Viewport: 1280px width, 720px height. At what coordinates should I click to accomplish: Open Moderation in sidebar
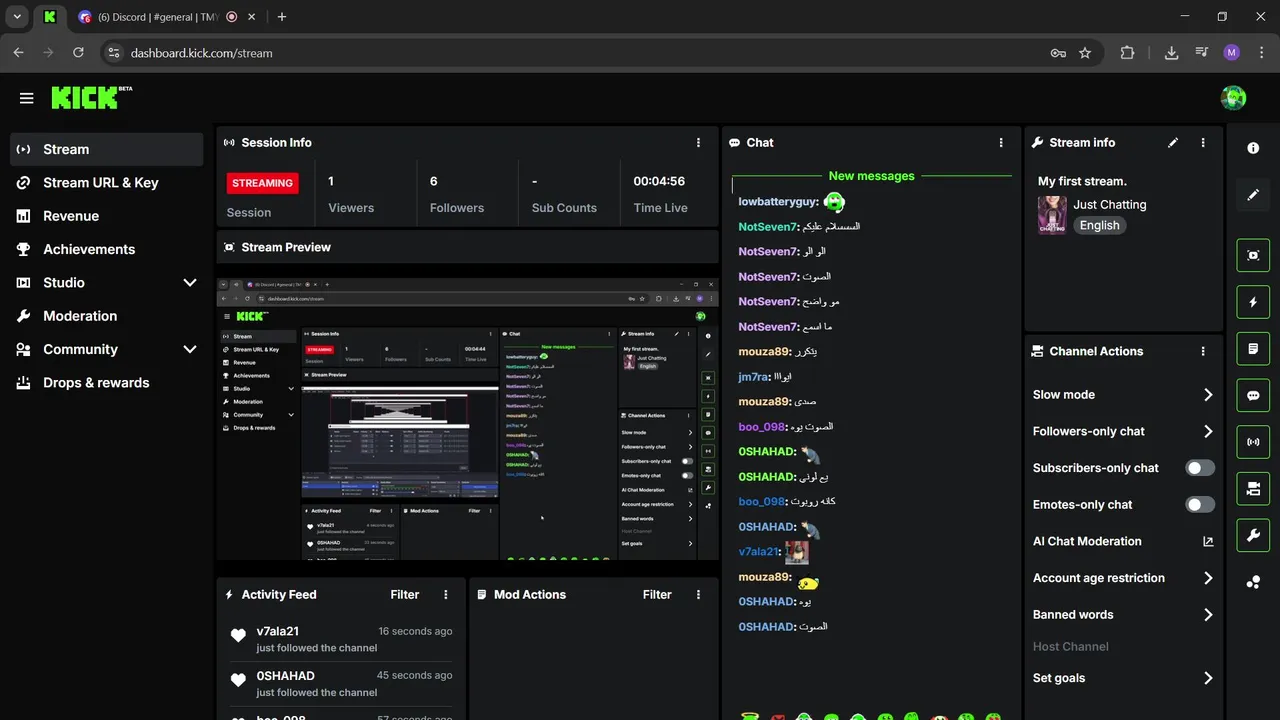tap(107, 316)
